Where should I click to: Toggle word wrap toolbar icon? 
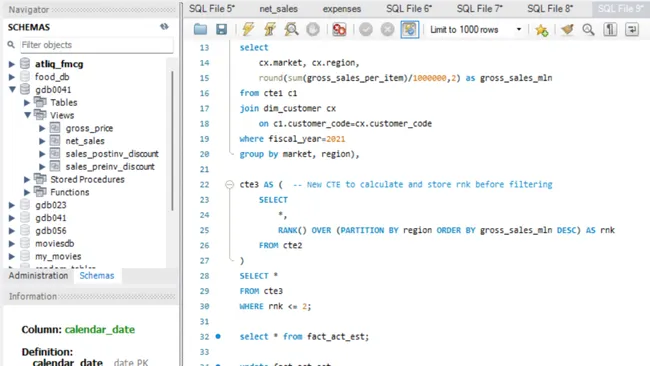(632, 29)
